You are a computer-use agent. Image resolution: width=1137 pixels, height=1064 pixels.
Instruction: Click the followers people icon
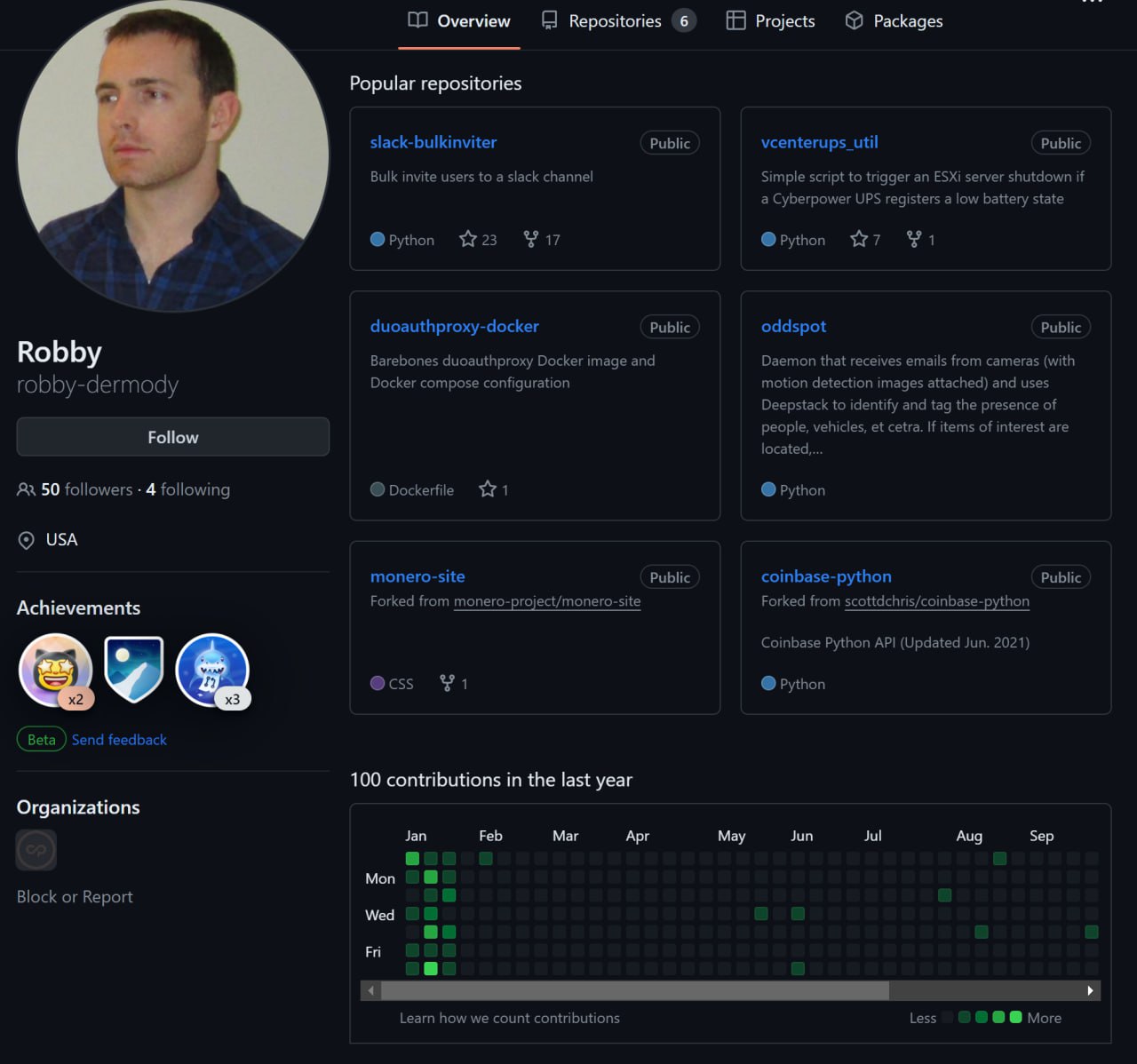pyautogui.click(x=27, y=489)
